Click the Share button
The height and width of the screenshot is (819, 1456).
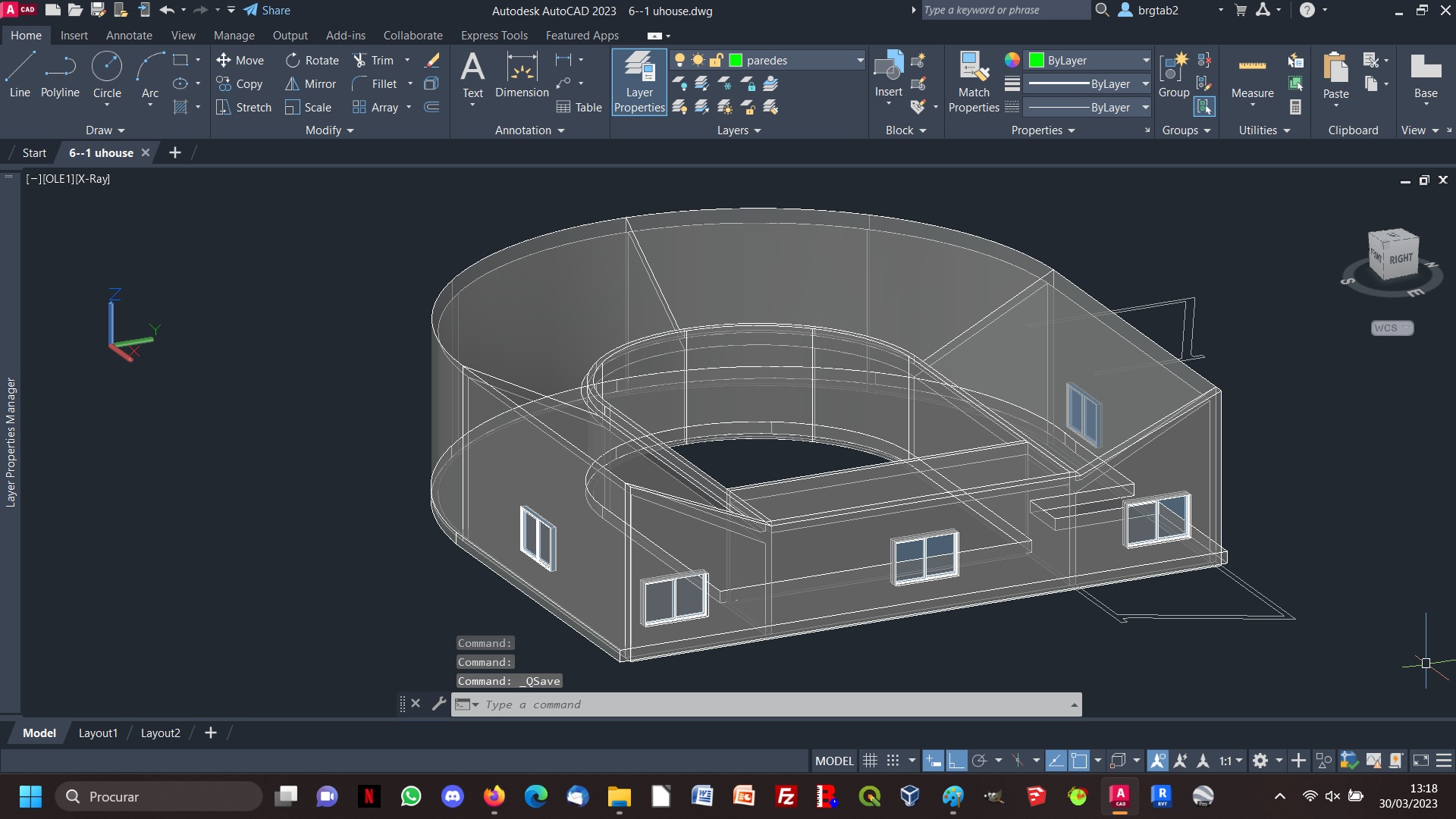pos(267,10)
